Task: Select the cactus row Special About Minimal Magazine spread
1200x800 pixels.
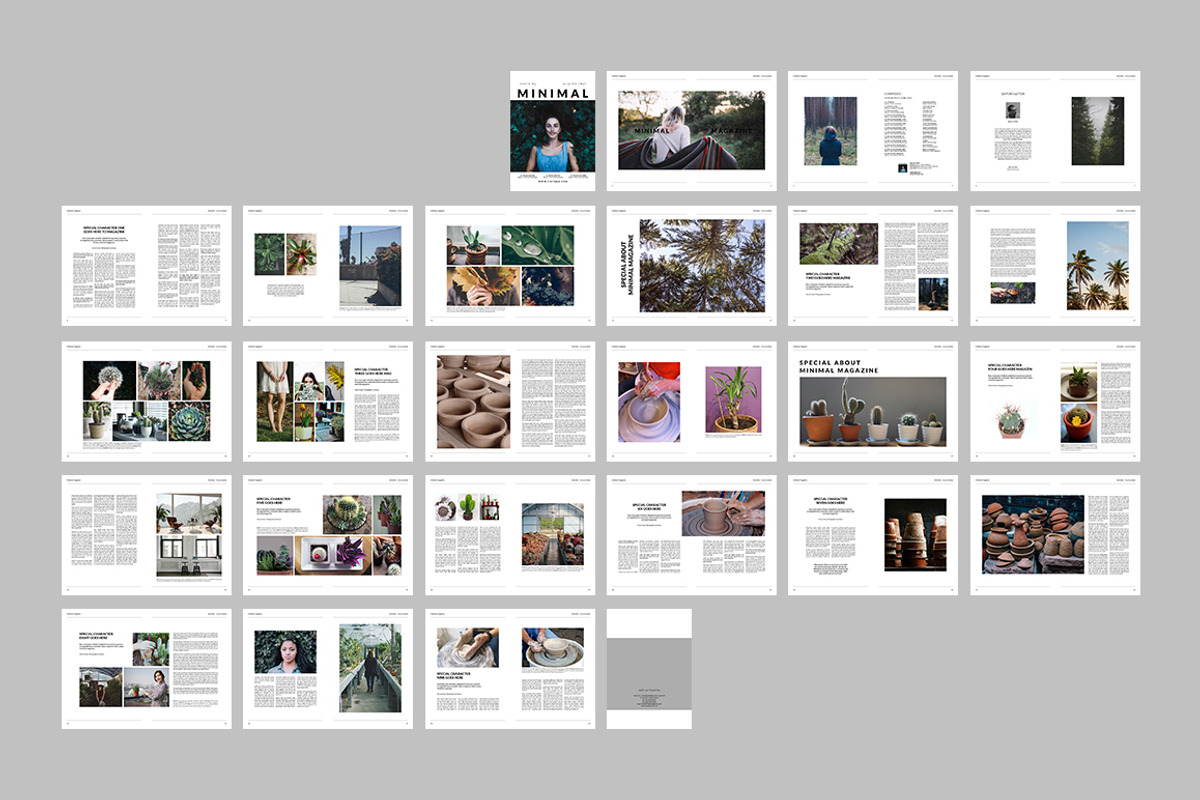Action: coord(873,400)
